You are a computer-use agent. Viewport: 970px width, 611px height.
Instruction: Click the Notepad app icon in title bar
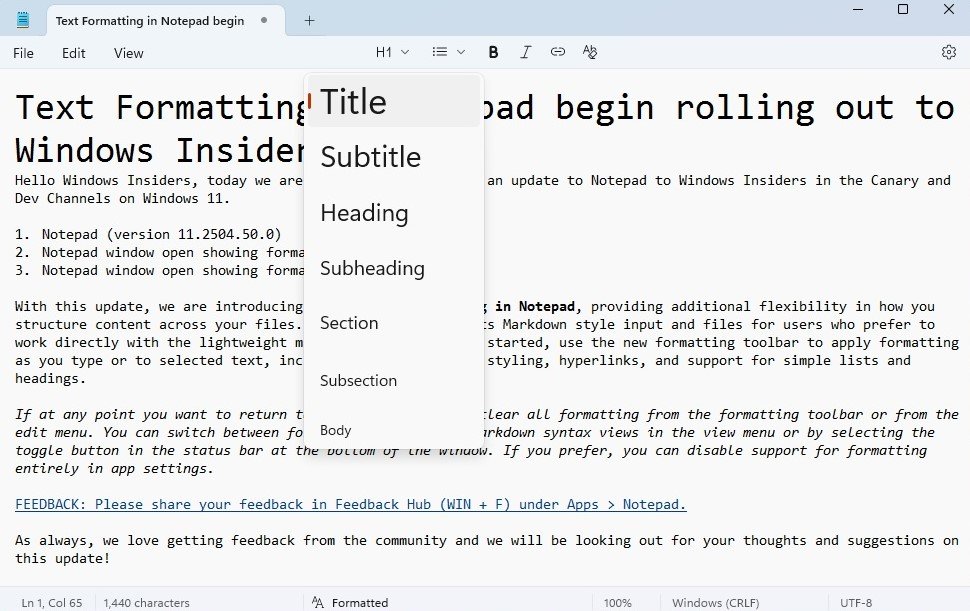(x=23, y=20)
